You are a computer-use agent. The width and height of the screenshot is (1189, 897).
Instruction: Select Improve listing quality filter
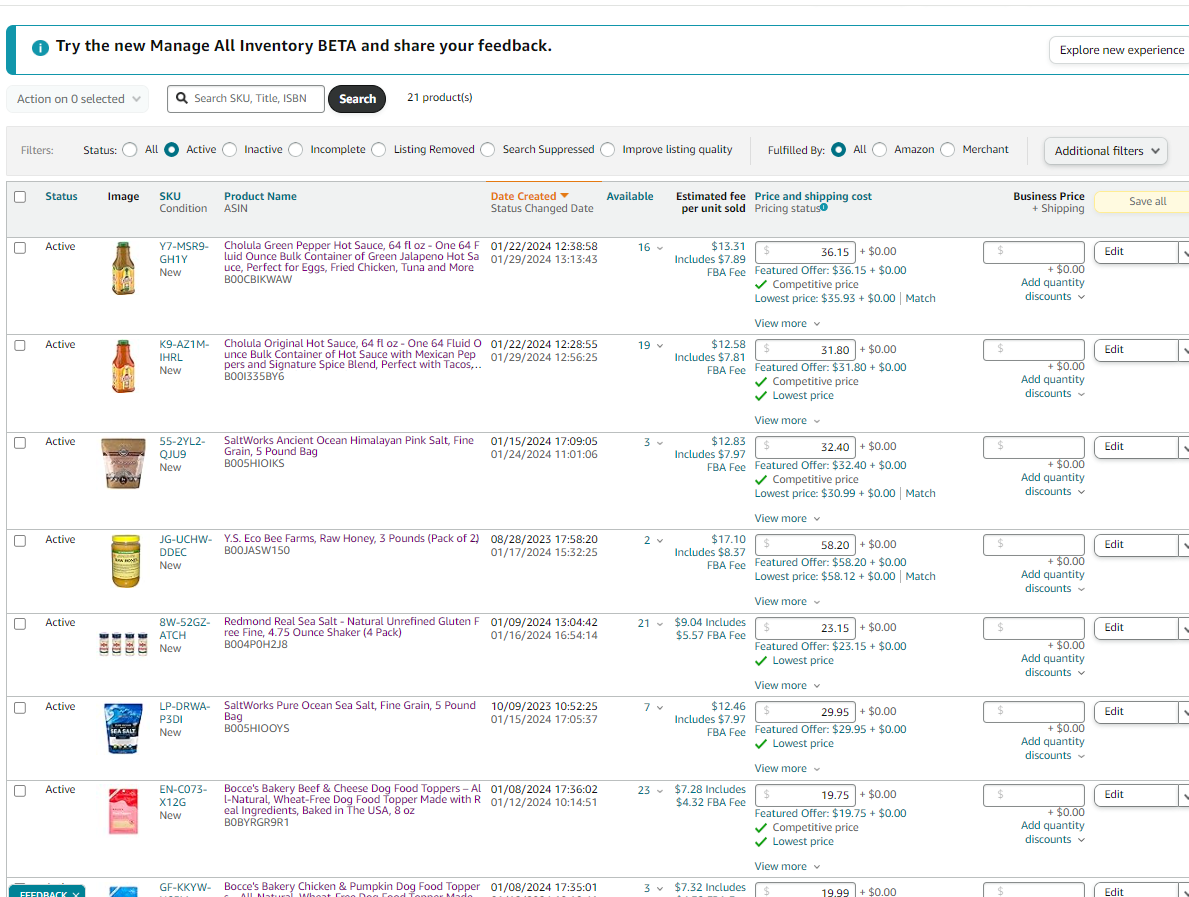[x=607, y=149]
